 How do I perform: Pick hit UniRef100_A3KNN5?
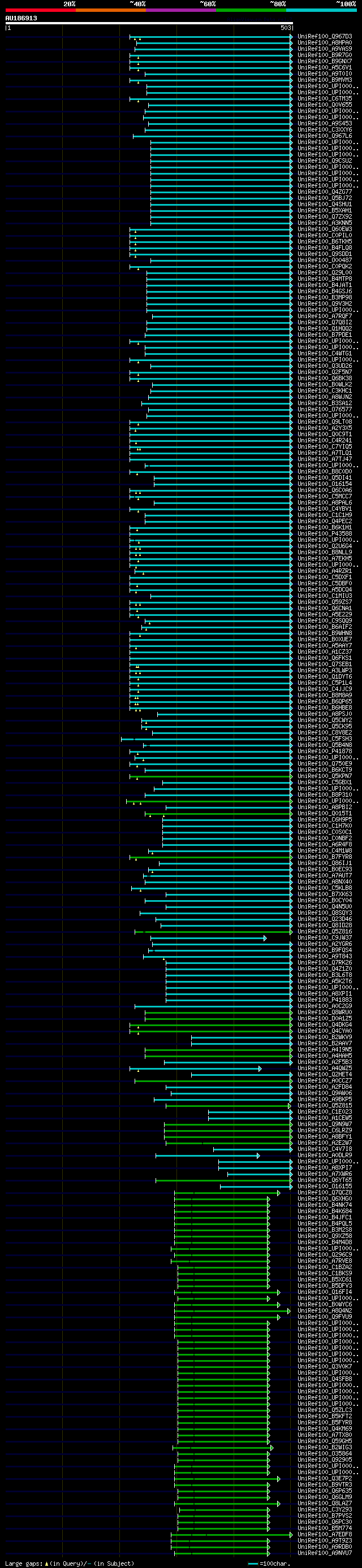(325, 223)
